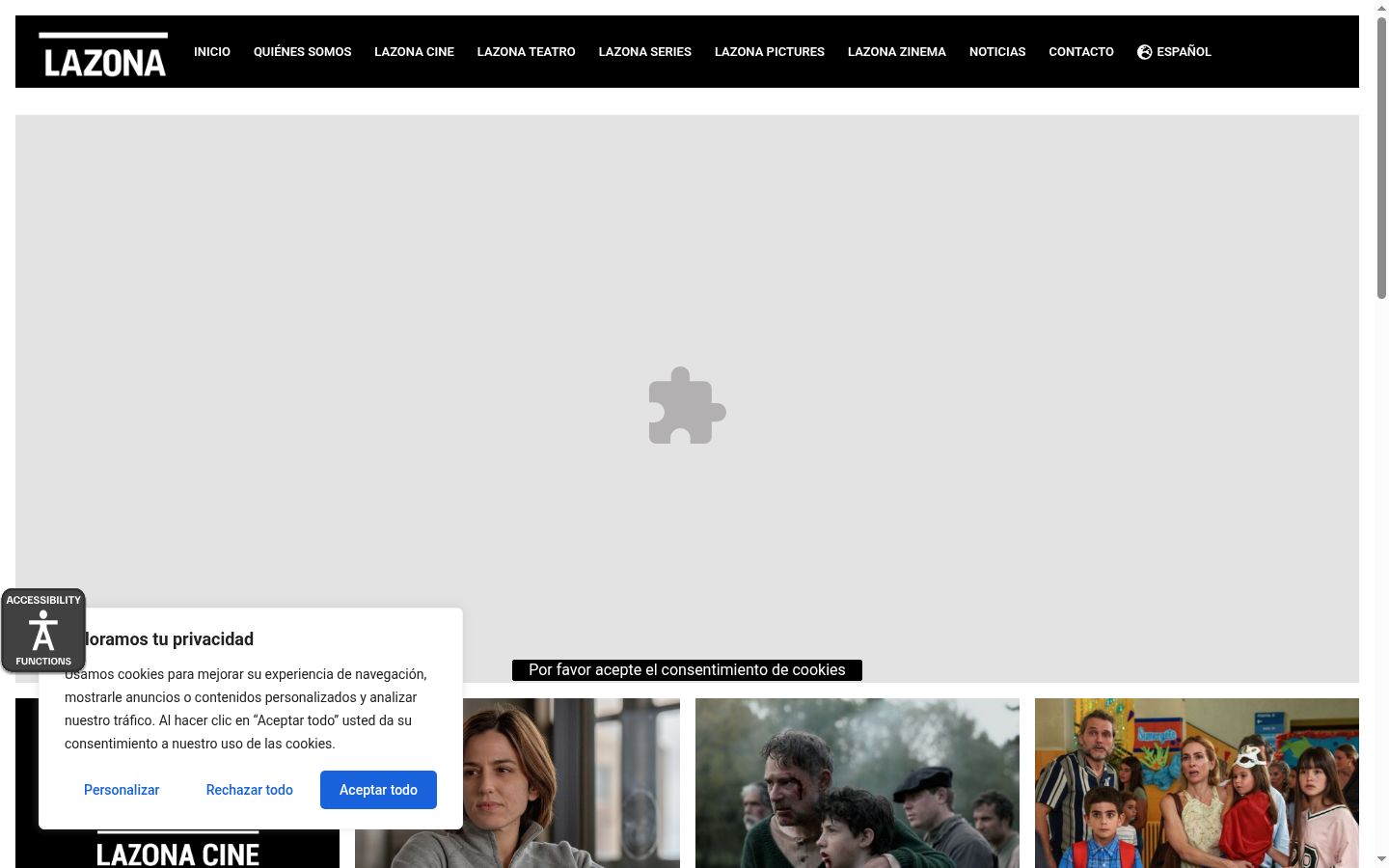
Task: Open LAZONA ZINEMA section
Action: click(x=896, y=52)
